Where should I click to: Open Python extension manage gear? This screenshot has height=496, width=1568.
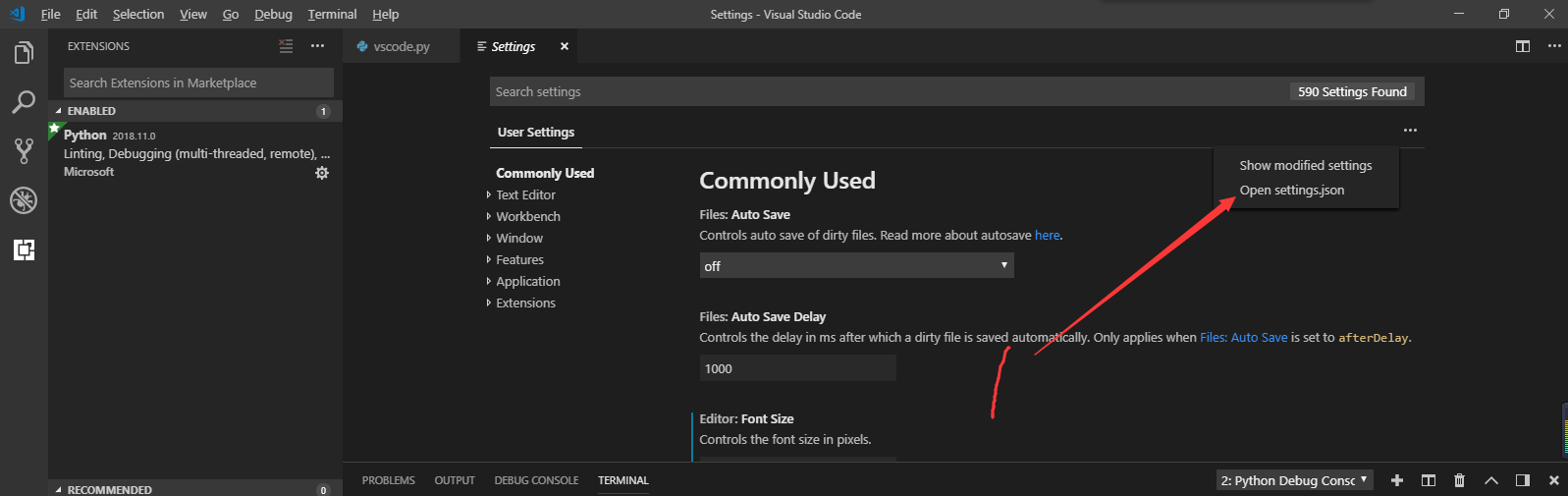tap(321, 173)
